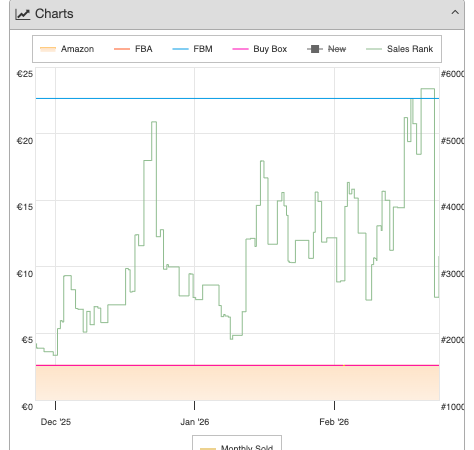Click the Sales Rank green legend swatch

pyautogui.click(x=374, y=49)
